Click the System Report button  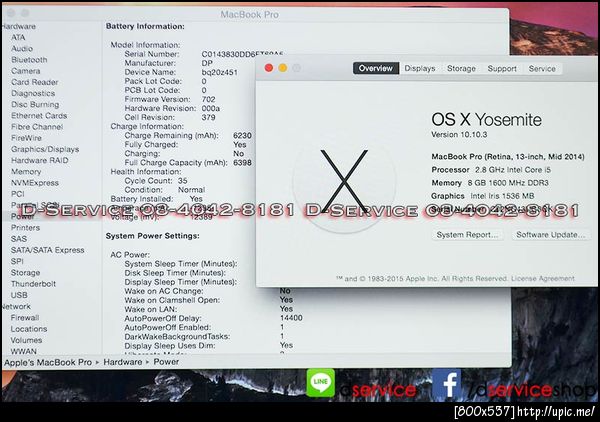tap(468, 235)
